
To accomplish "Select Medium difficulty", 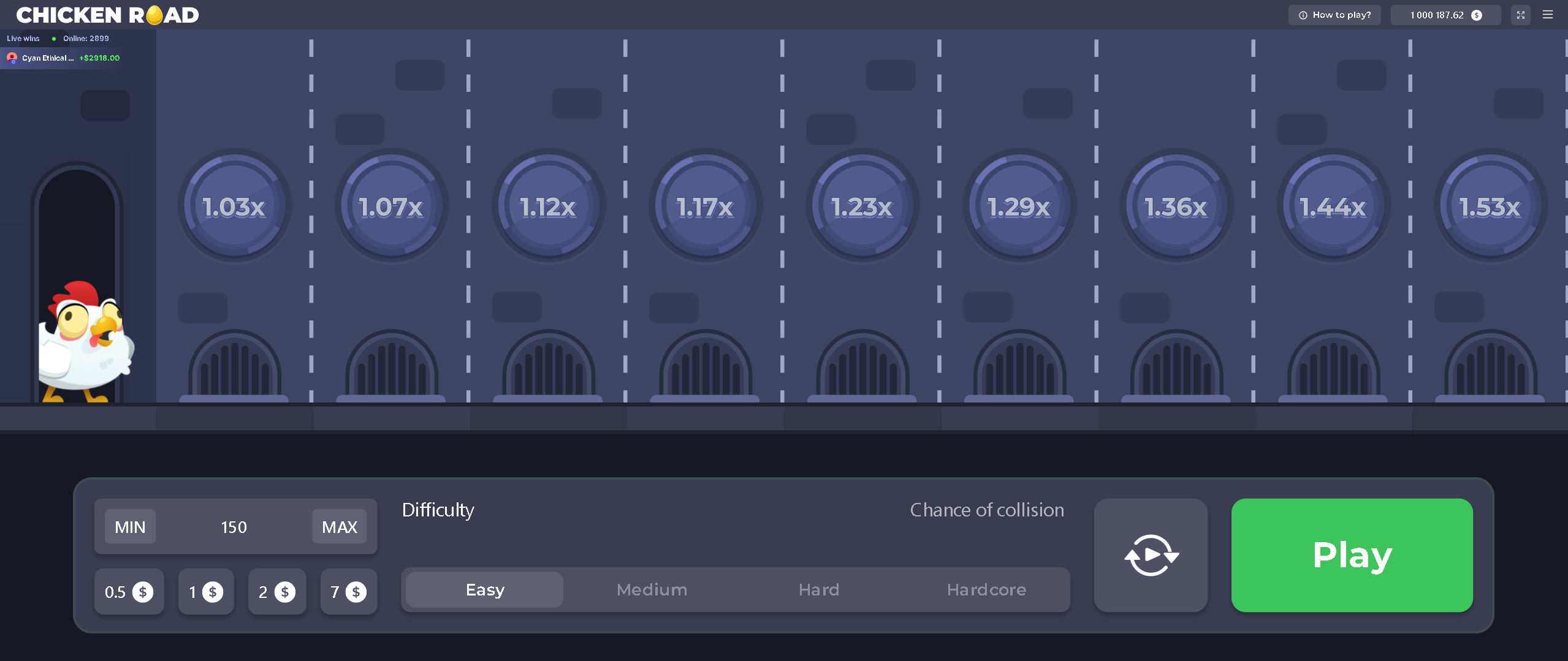I will [x=651, y=589].
